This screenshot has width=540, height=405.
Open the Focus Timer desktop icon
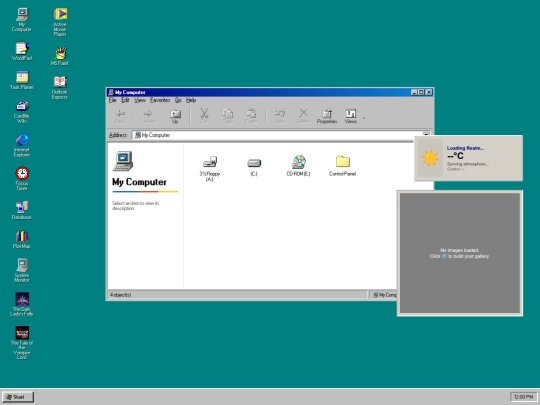tap(22, 178)
